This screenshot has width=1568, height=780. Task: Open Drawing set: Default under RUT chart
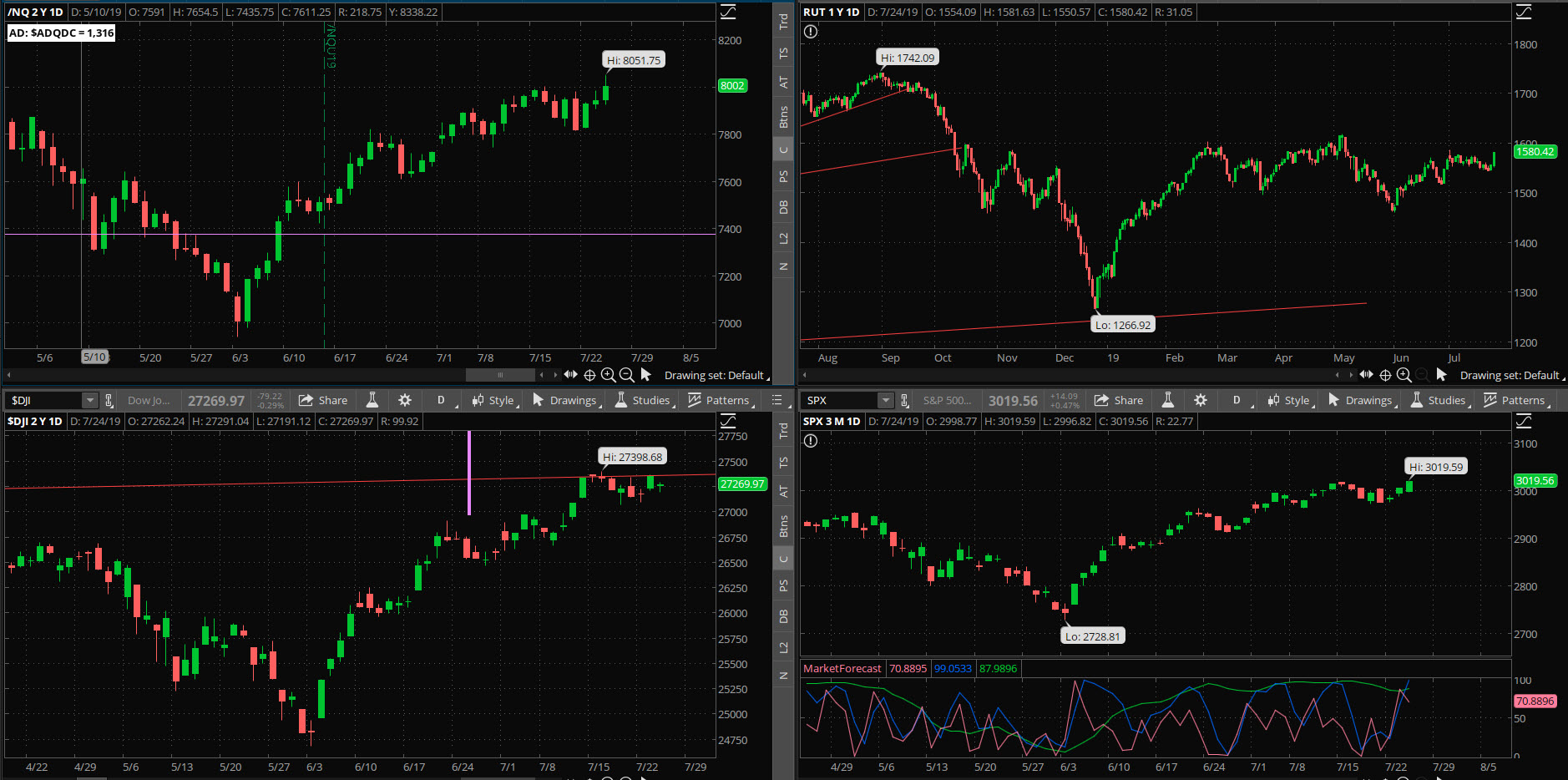coord(1513,375)
